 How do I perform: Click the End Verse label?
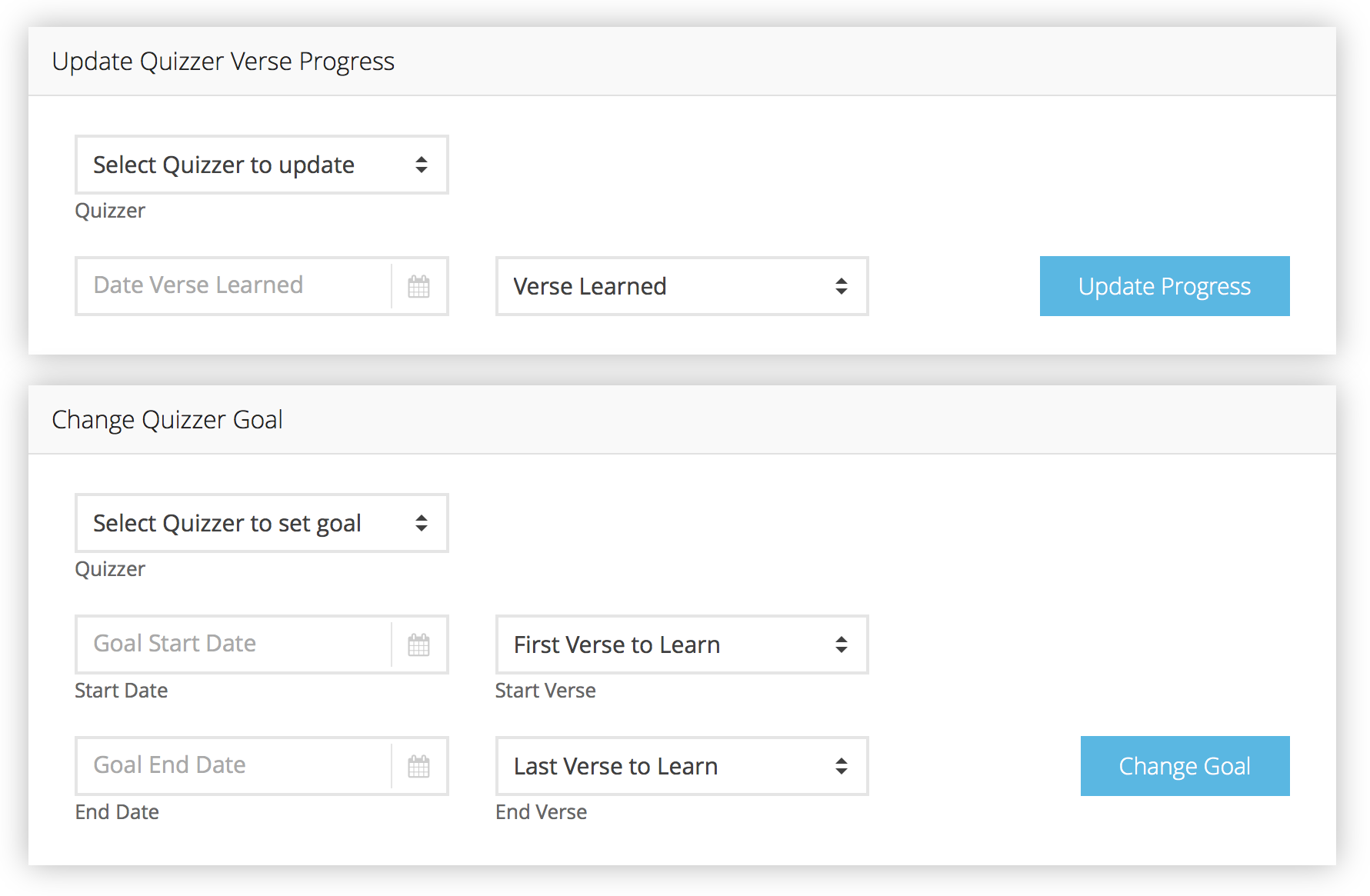[x=541, y=812]
